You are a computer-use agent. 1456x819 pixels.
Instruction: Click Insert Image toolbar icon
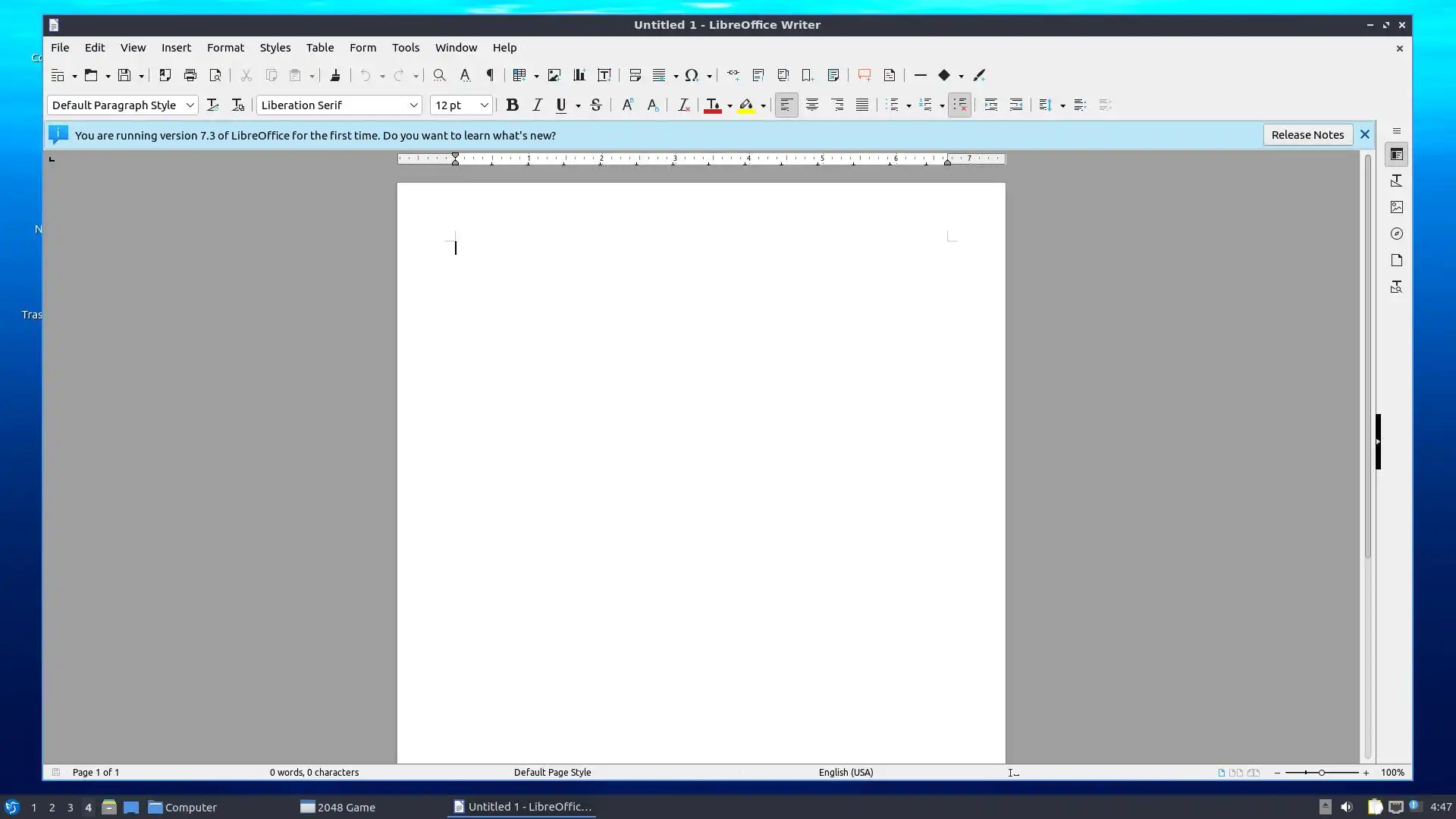coord(554,75)
